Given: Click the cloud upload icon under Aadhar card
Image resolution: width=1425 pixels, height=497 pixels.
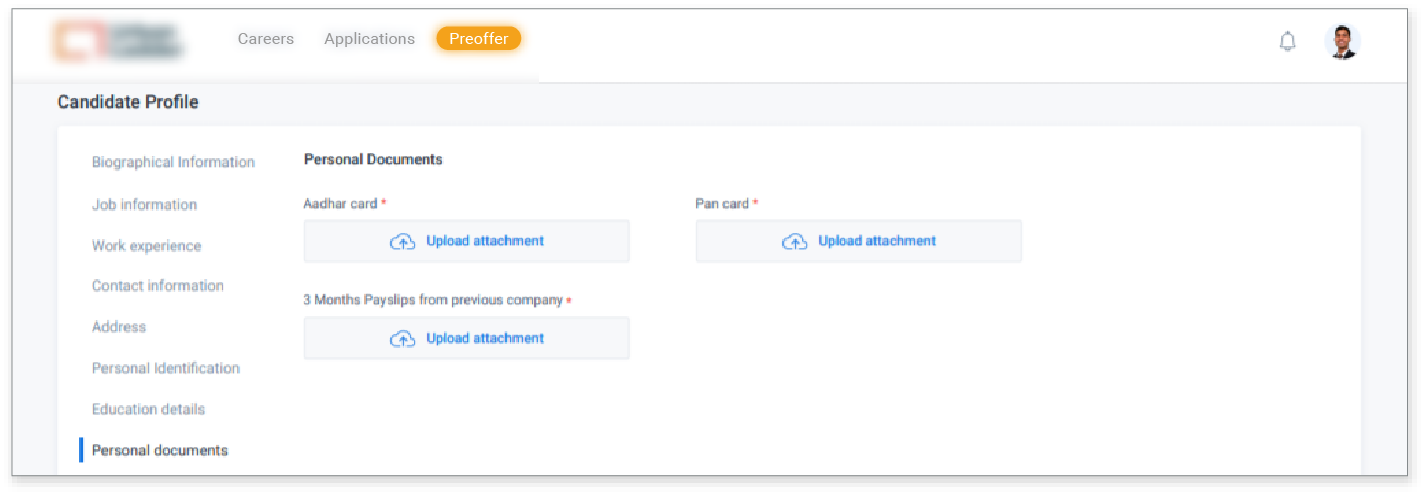Looking at the screenshot, I should (402, 241).
